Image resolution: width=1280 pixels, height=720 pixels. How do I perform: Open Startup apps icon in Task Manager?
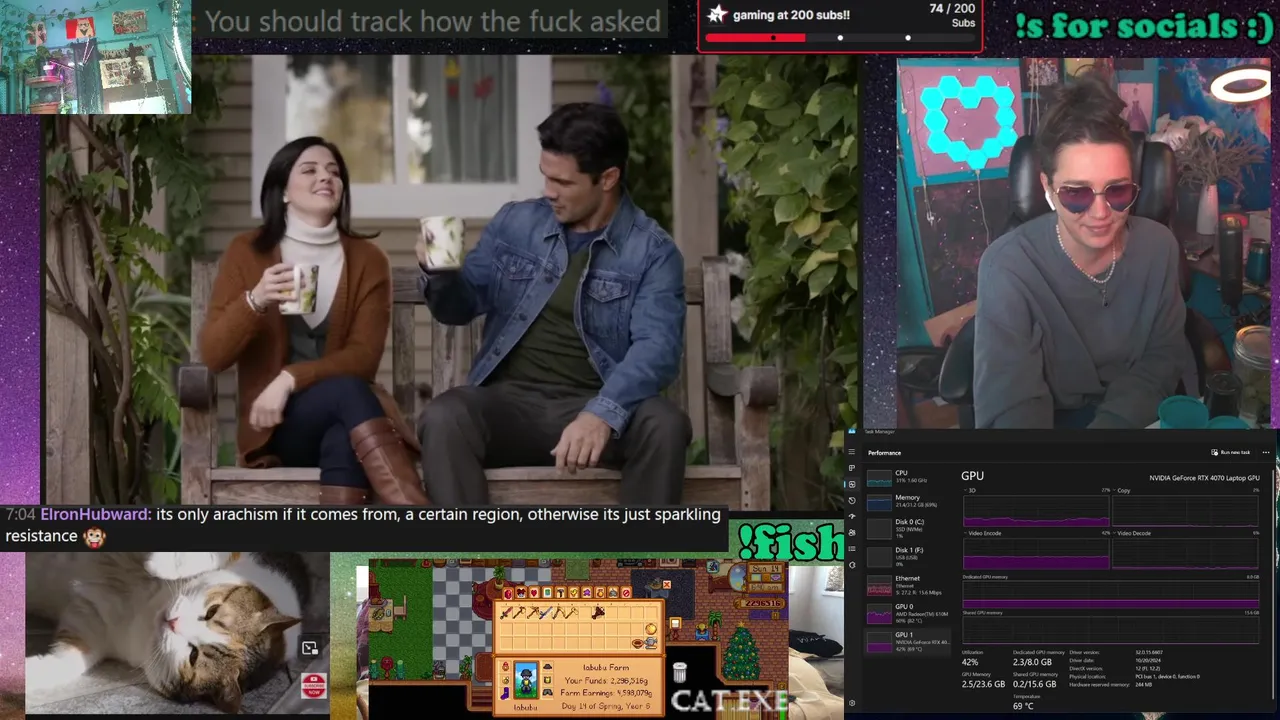[x=852, y=517]
